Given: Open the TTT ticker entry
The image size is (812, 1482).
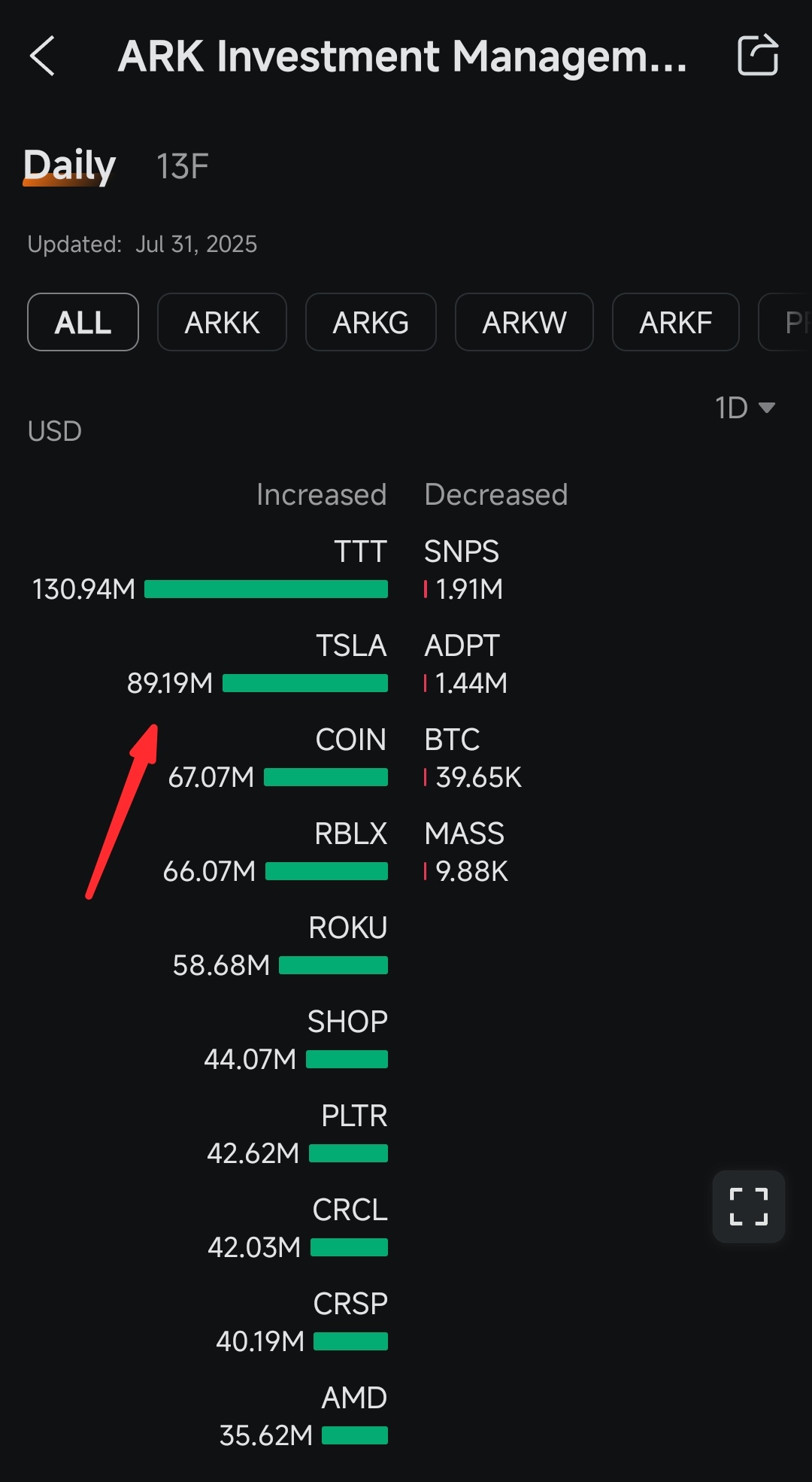Looking at the screenshot, I should click(x=361, y=551).
